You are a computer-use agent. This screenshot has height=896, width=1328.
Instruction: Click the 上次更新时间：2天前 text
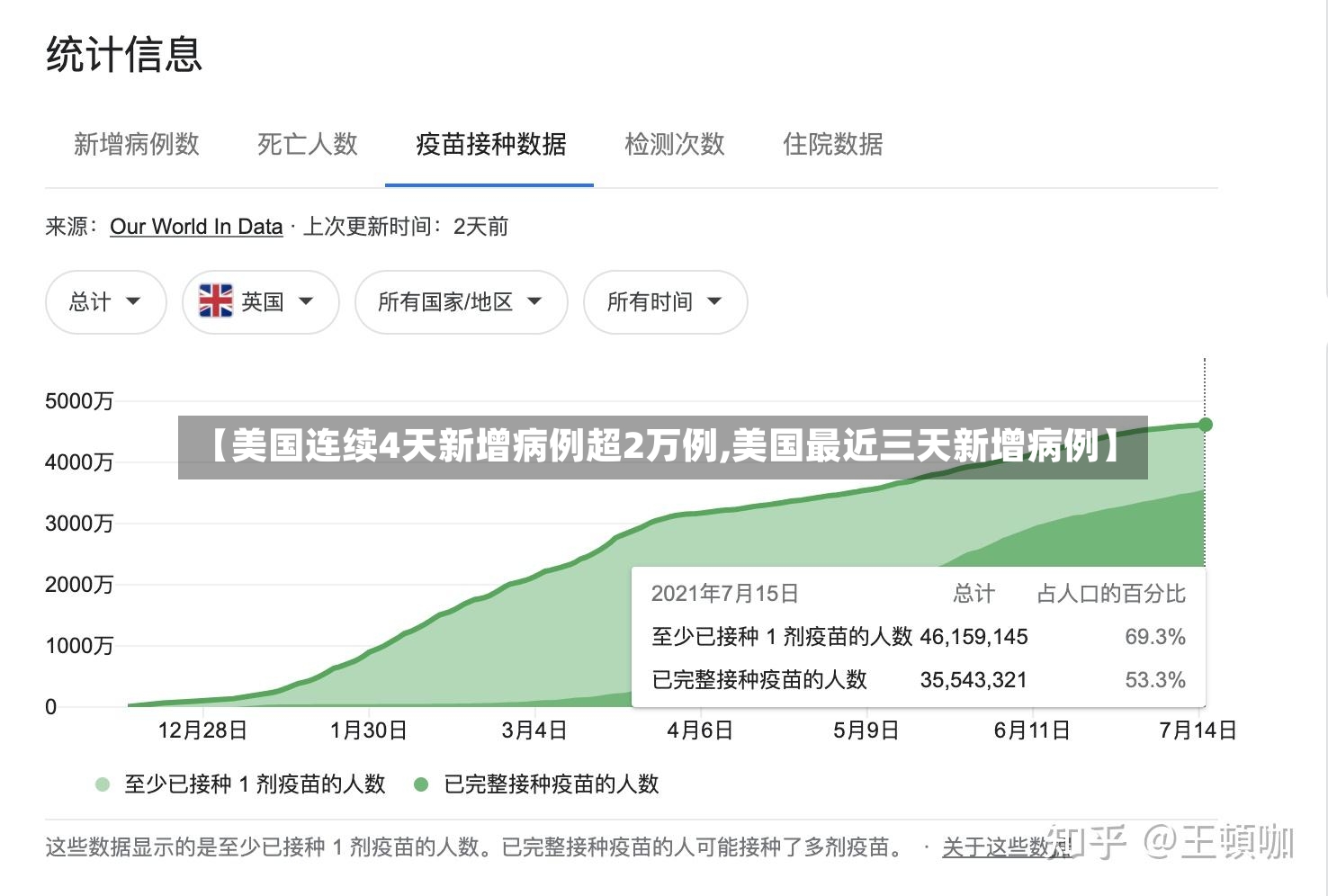pos(406,227)
